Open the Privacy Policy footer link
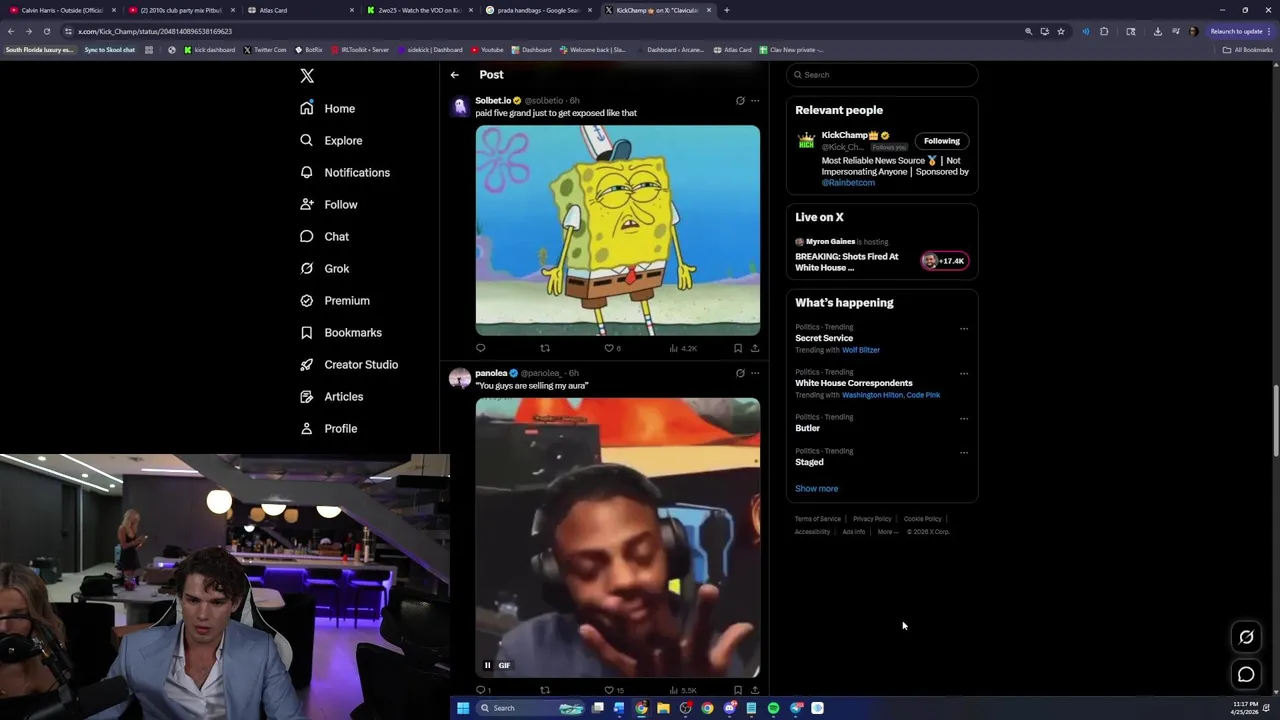 click(x=872, y=519)
